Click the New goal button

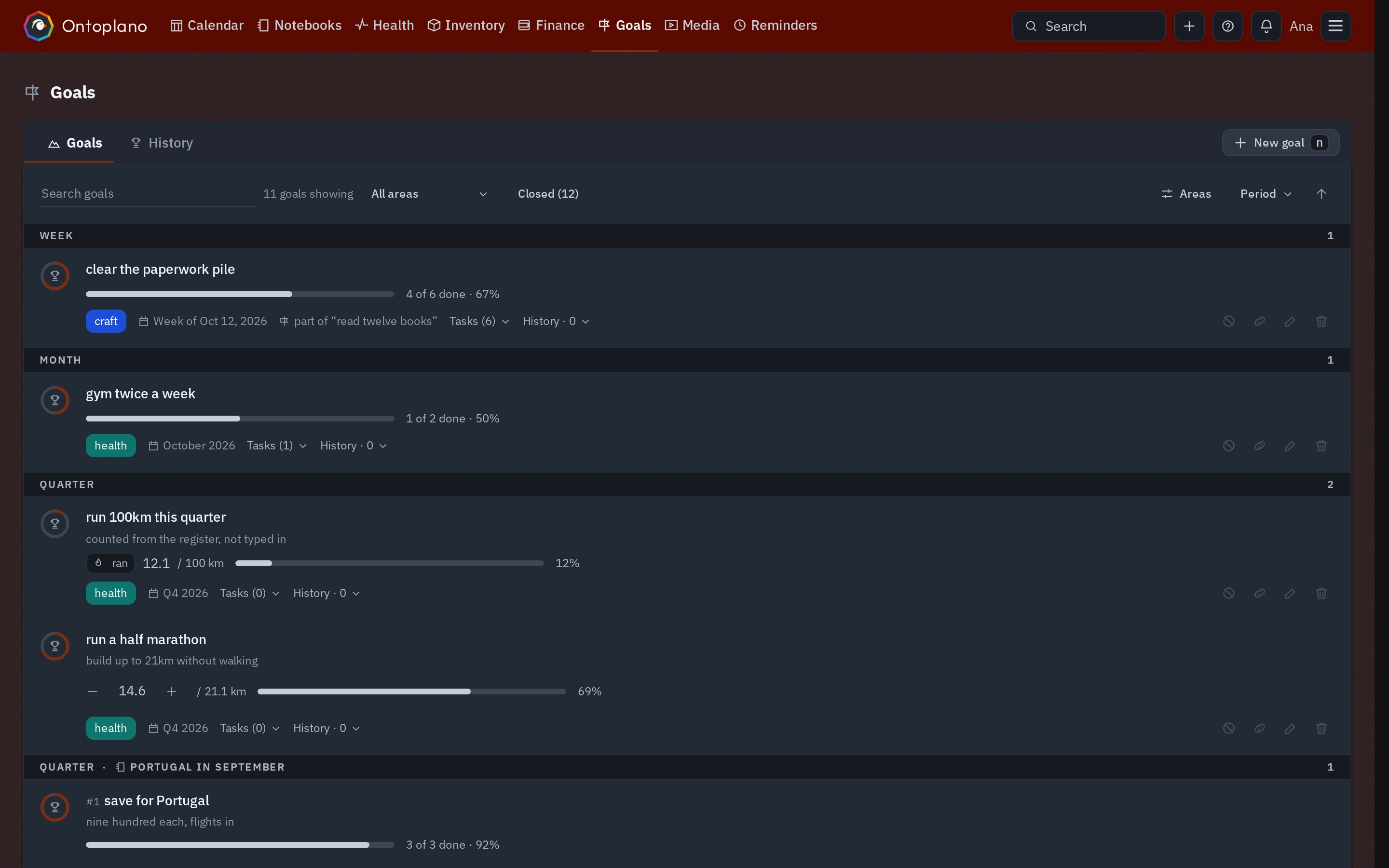coord(1280,142)
